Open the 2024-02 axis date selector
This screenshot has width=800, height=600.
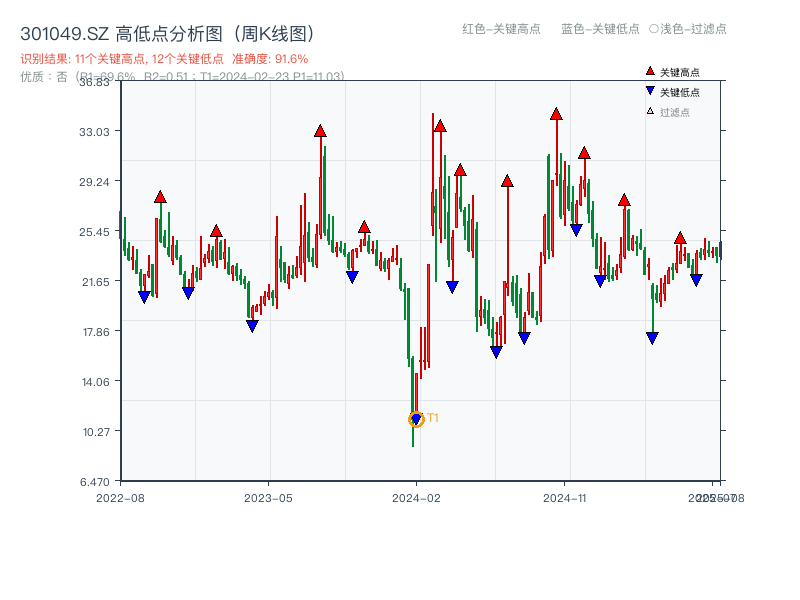[x=417, y=495]
